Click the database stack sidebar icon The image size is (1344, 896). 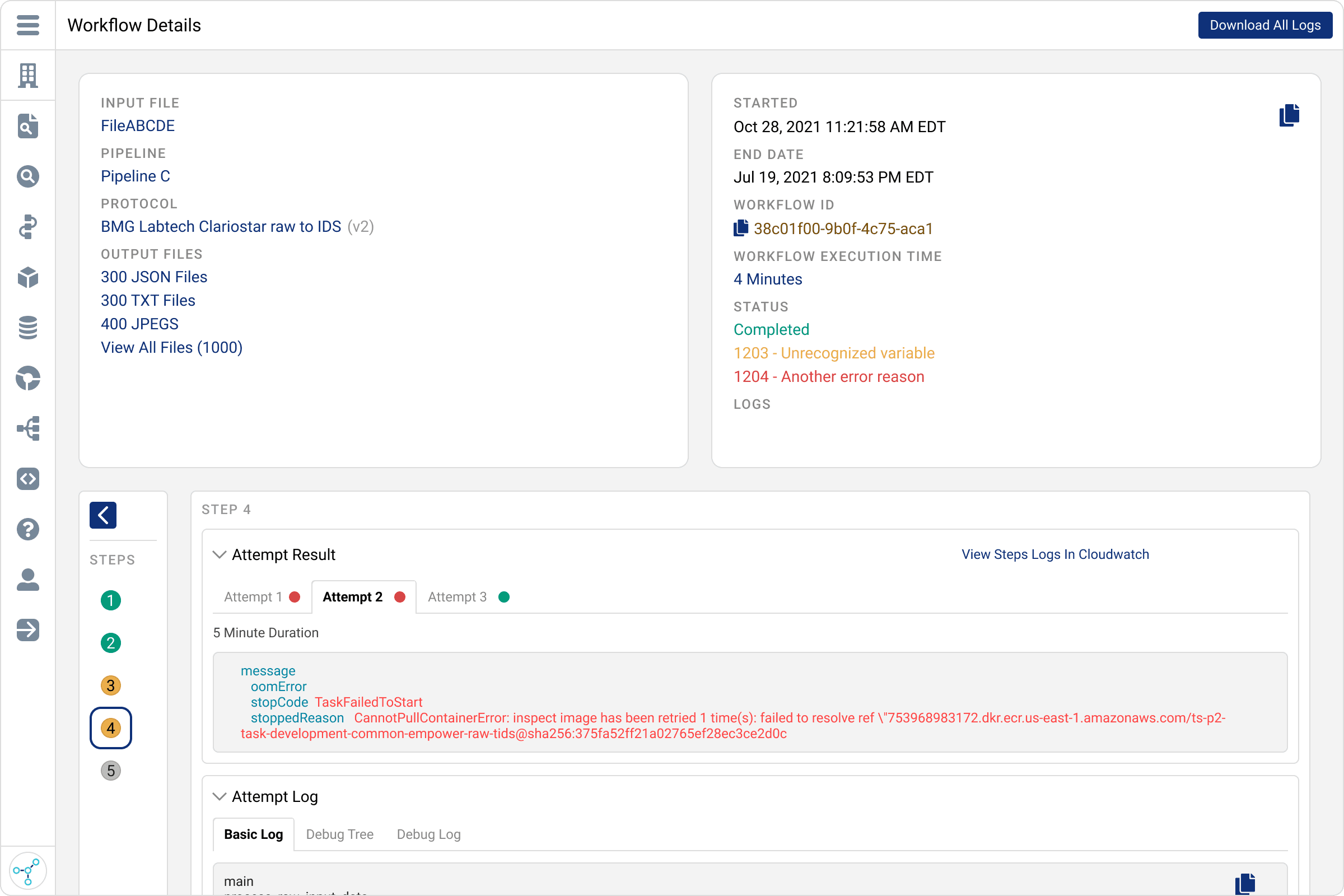point(27,328)
